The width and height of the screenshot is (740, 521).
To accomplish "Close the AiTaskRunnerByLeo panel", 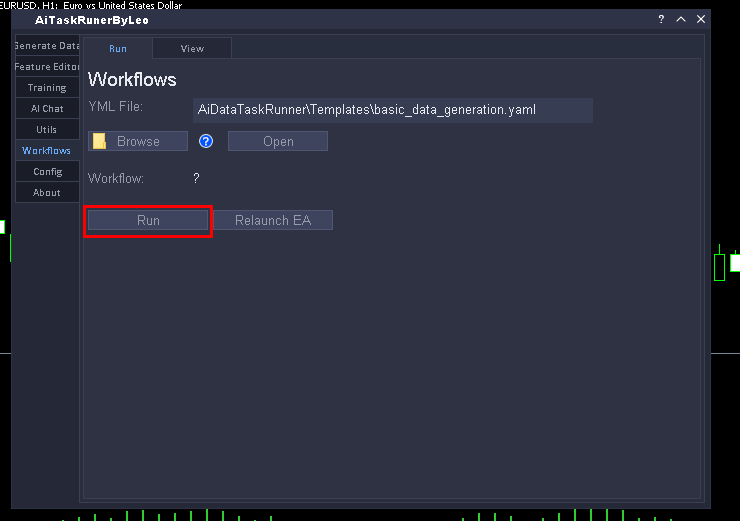I will click(x=701, y=19).
